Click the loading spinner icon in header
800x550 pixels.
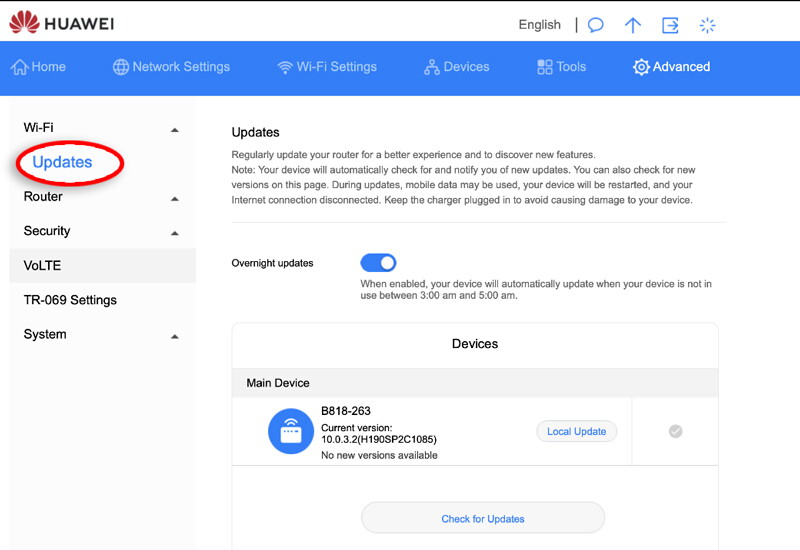tap(707, 24)
